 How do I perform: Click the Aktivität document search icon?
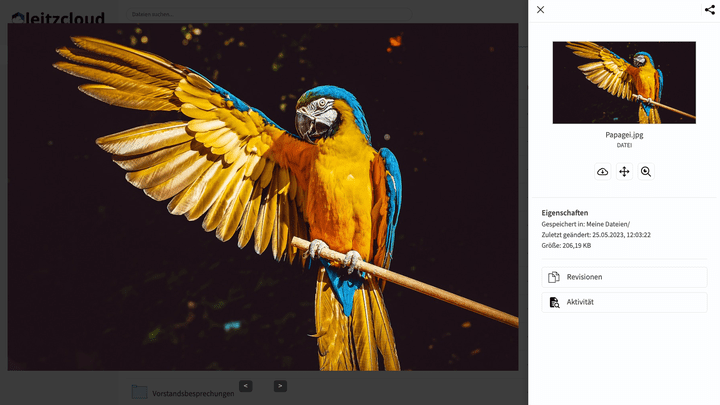click(554, 302)
